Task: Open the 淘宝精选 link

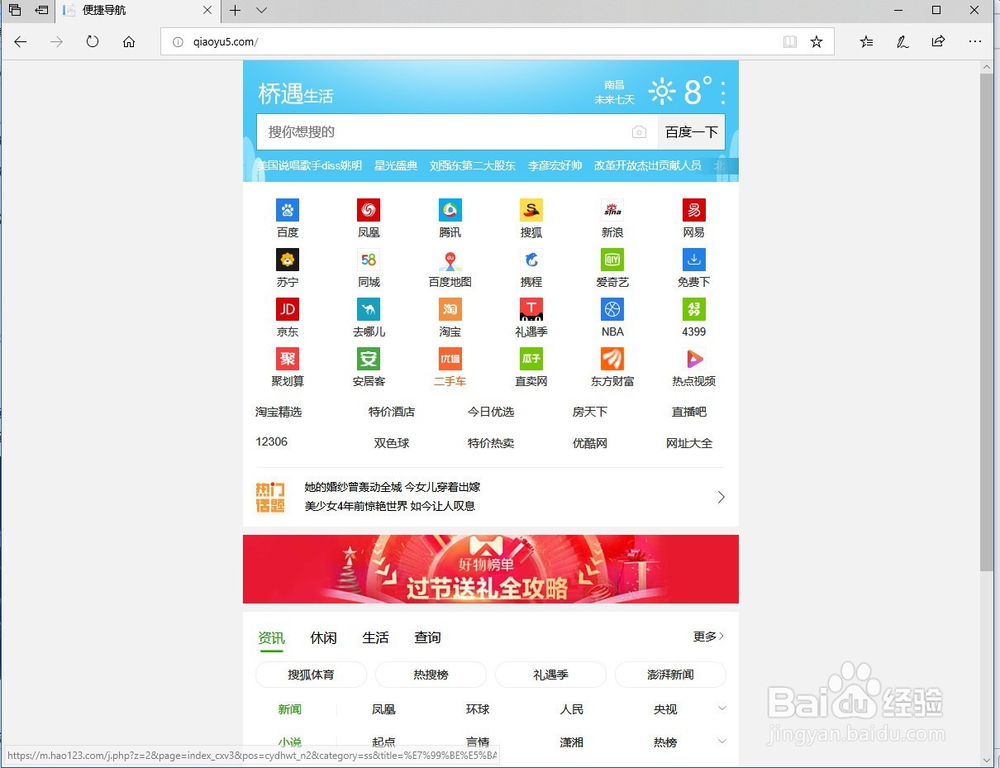Action: coord(279,412)
